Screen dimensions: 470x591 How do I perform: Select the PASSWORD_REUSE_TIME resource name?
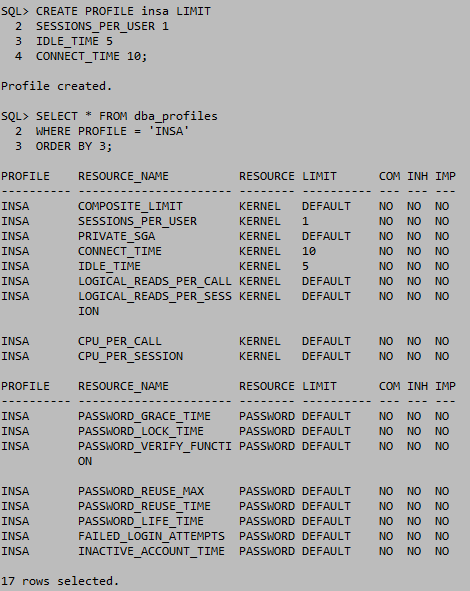(x=144, y=506)
